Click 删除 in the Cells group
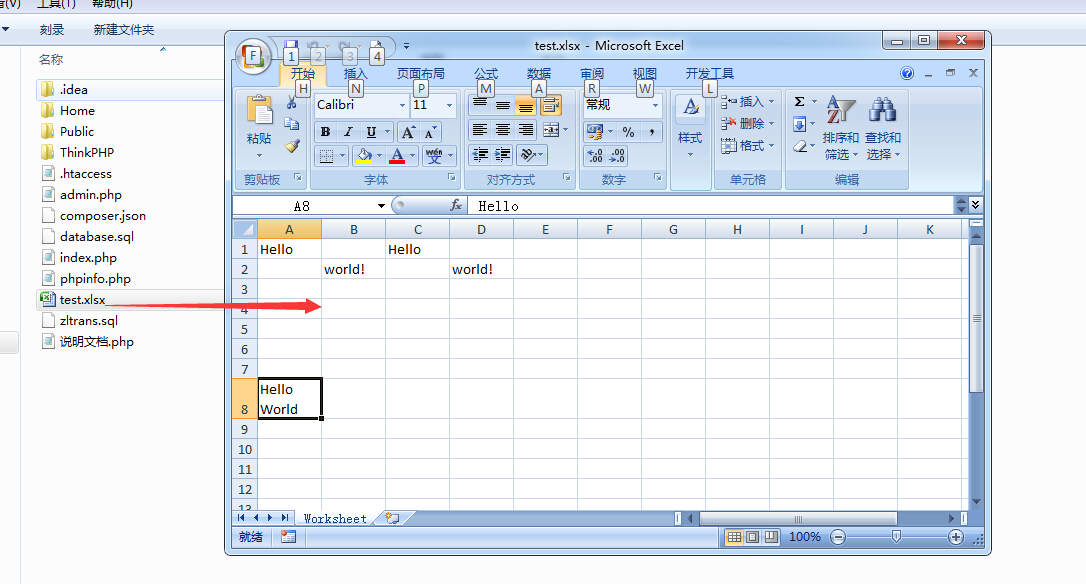The width and height of the screenshot is (1086, 584). [746, 123]
